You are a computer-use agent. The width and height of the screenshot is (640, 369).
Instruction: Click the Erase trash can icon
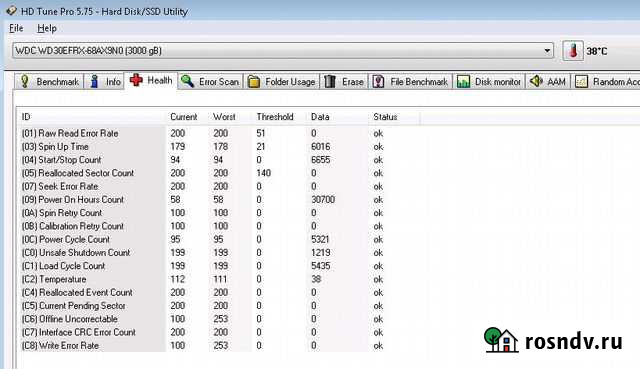330,82
